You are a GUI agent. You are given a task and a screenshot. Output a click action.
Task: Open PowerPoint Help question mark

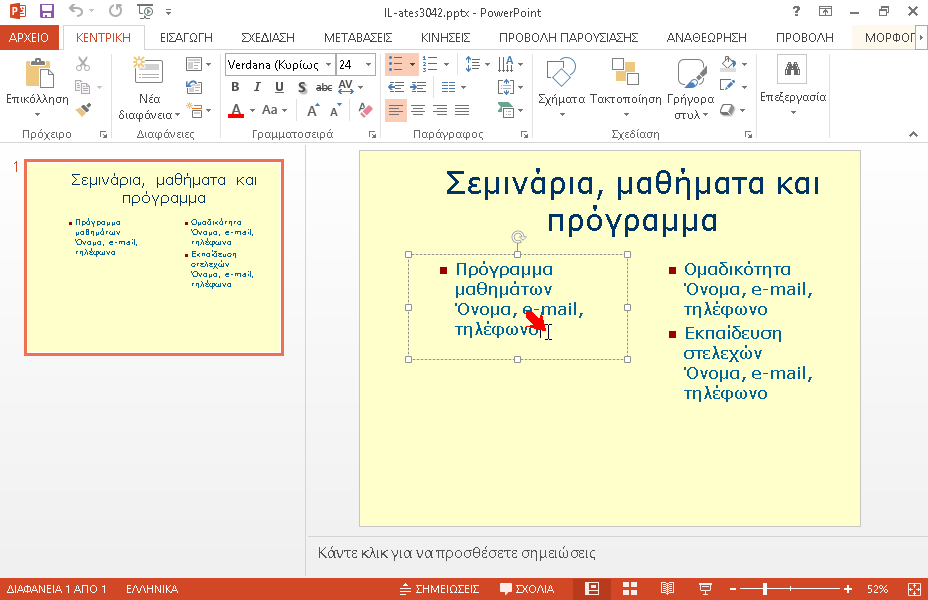point(796,11)
